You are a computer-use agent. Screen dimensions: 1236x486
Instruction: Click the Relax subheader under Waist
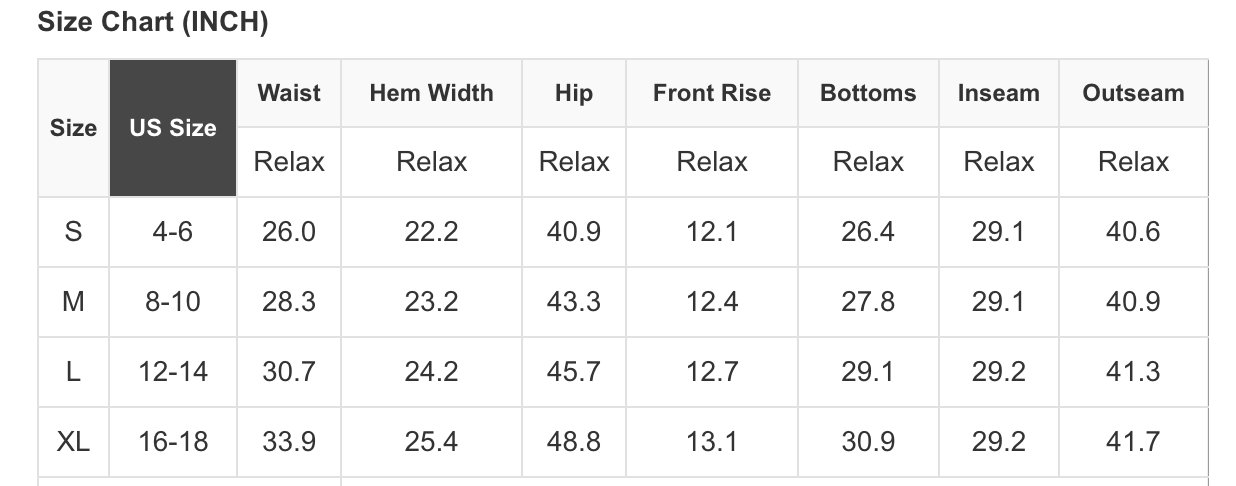point(289,162)
